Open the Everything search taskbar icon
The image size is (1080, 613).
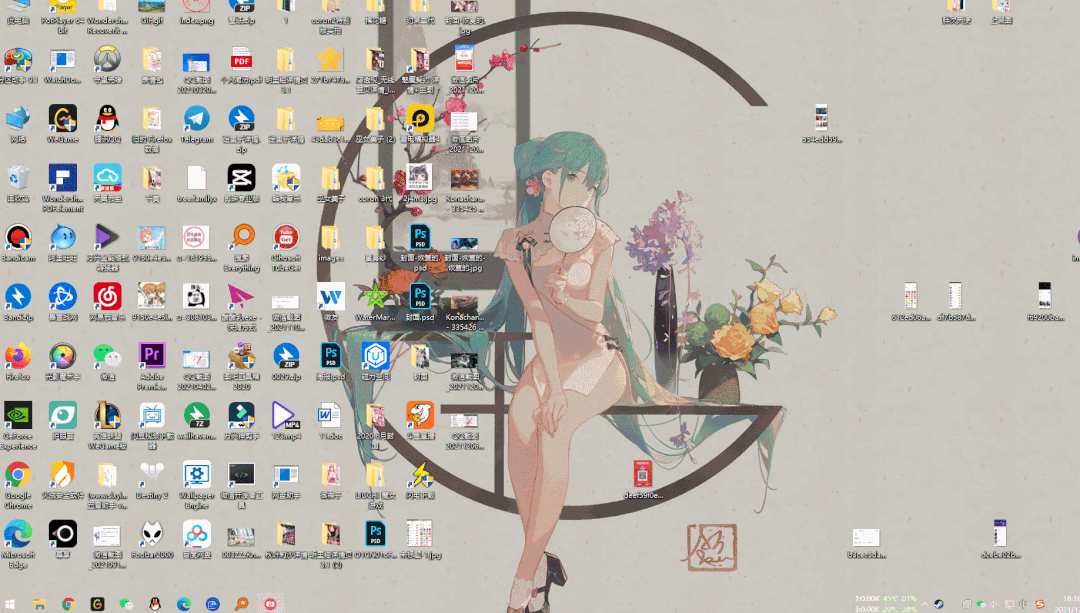point(242,604)
